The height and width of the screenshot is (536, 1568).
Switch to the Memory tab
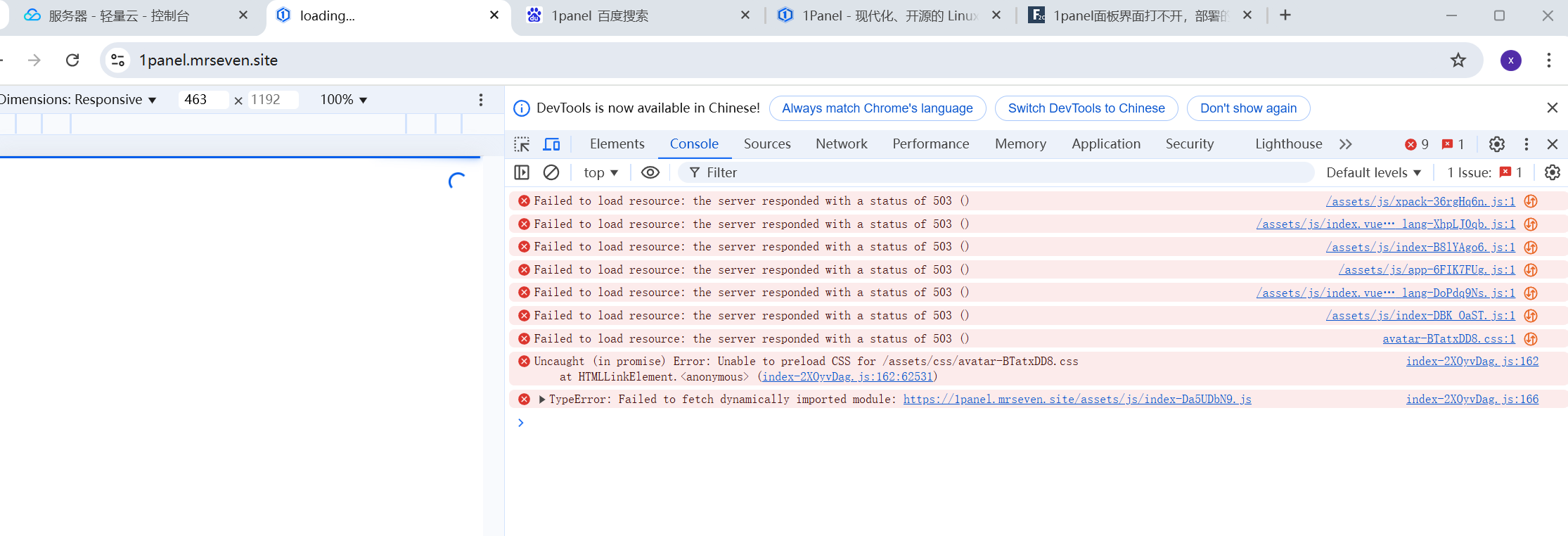click(x=1020, y=144)
